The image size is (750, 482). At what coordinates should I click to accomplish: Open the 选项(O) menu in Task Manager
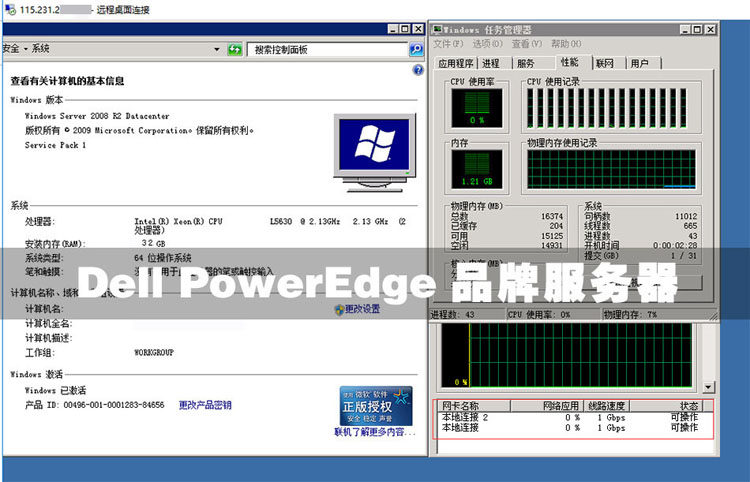[487, 44]
